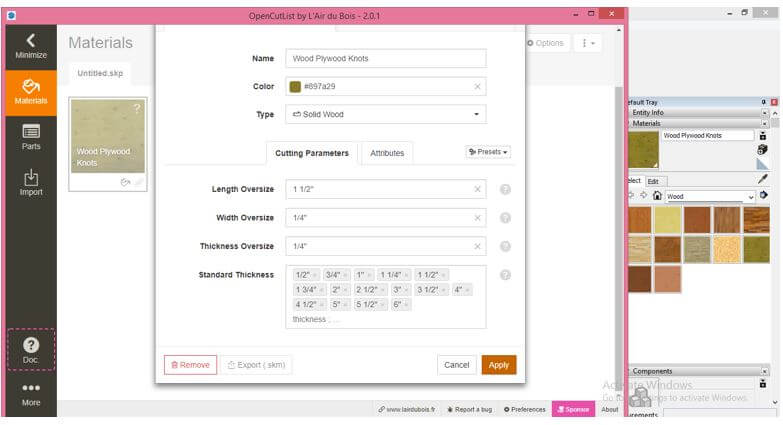Click the #897a29 color swatch
Image resolution: width=783 pixels, height=425 pixels.
click(x=295, y=86)
